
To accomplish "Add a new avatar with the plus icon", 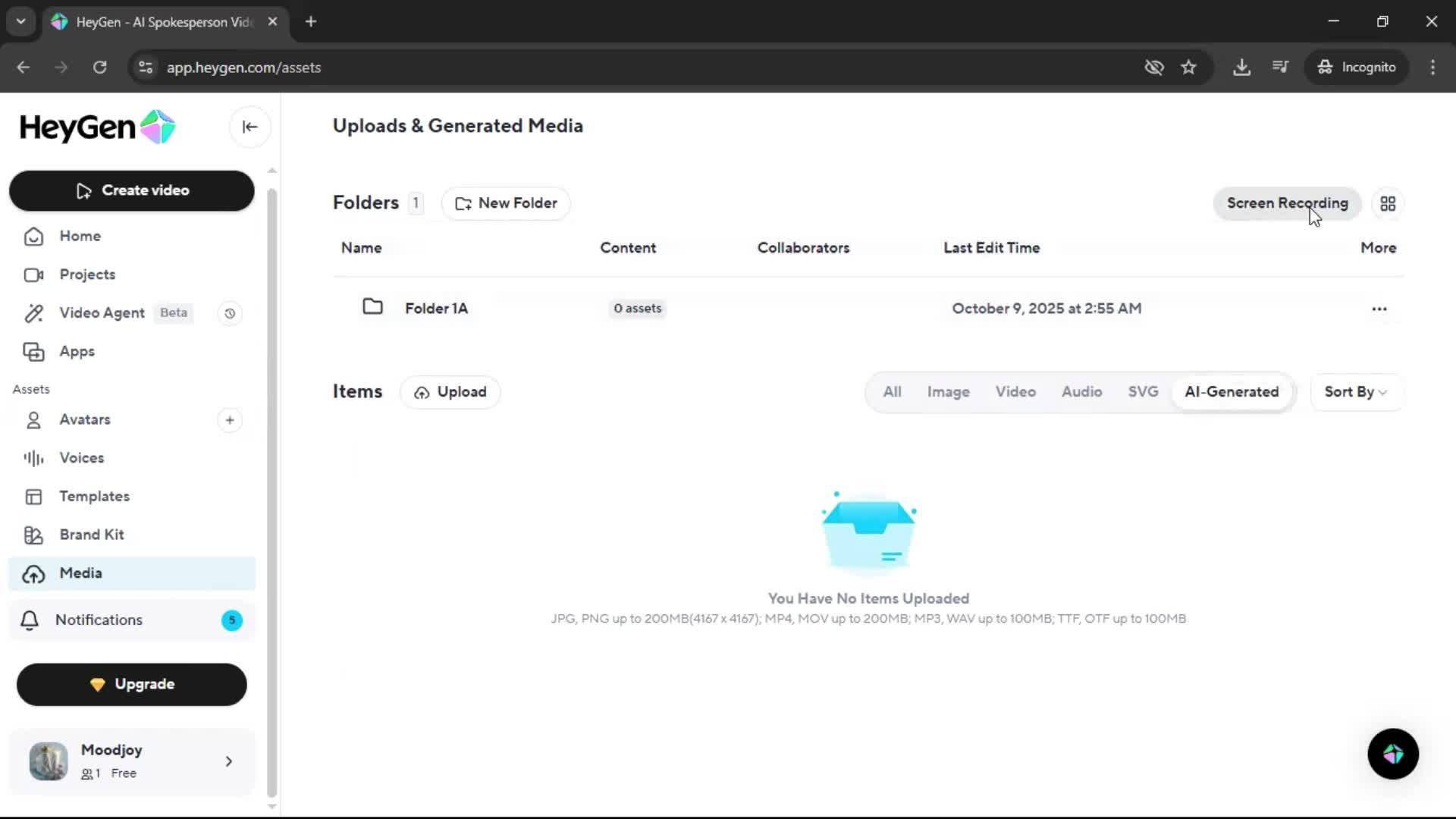I will (x=230, y=420).
